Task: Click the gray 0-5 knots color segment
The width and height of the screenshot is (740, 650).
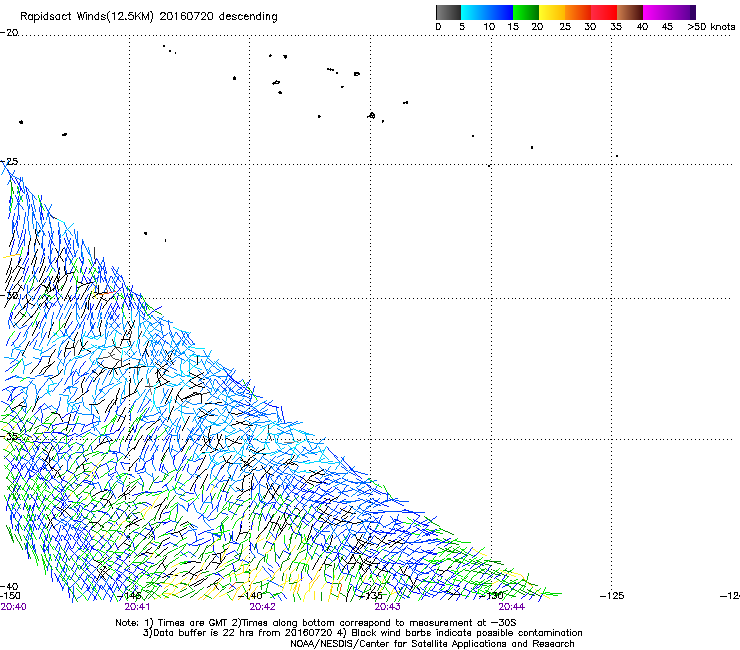Action: (x=448, y=12)
